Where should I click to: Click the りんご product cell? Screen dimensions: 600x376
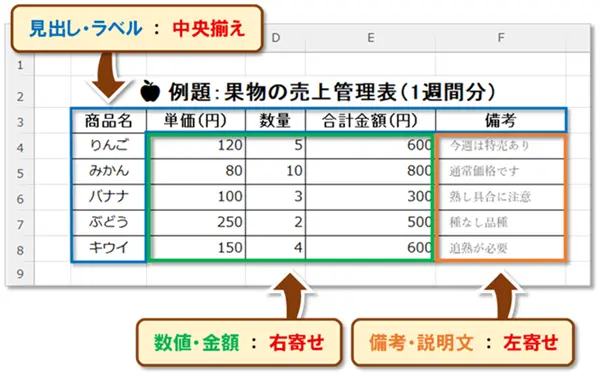[109, 146]
